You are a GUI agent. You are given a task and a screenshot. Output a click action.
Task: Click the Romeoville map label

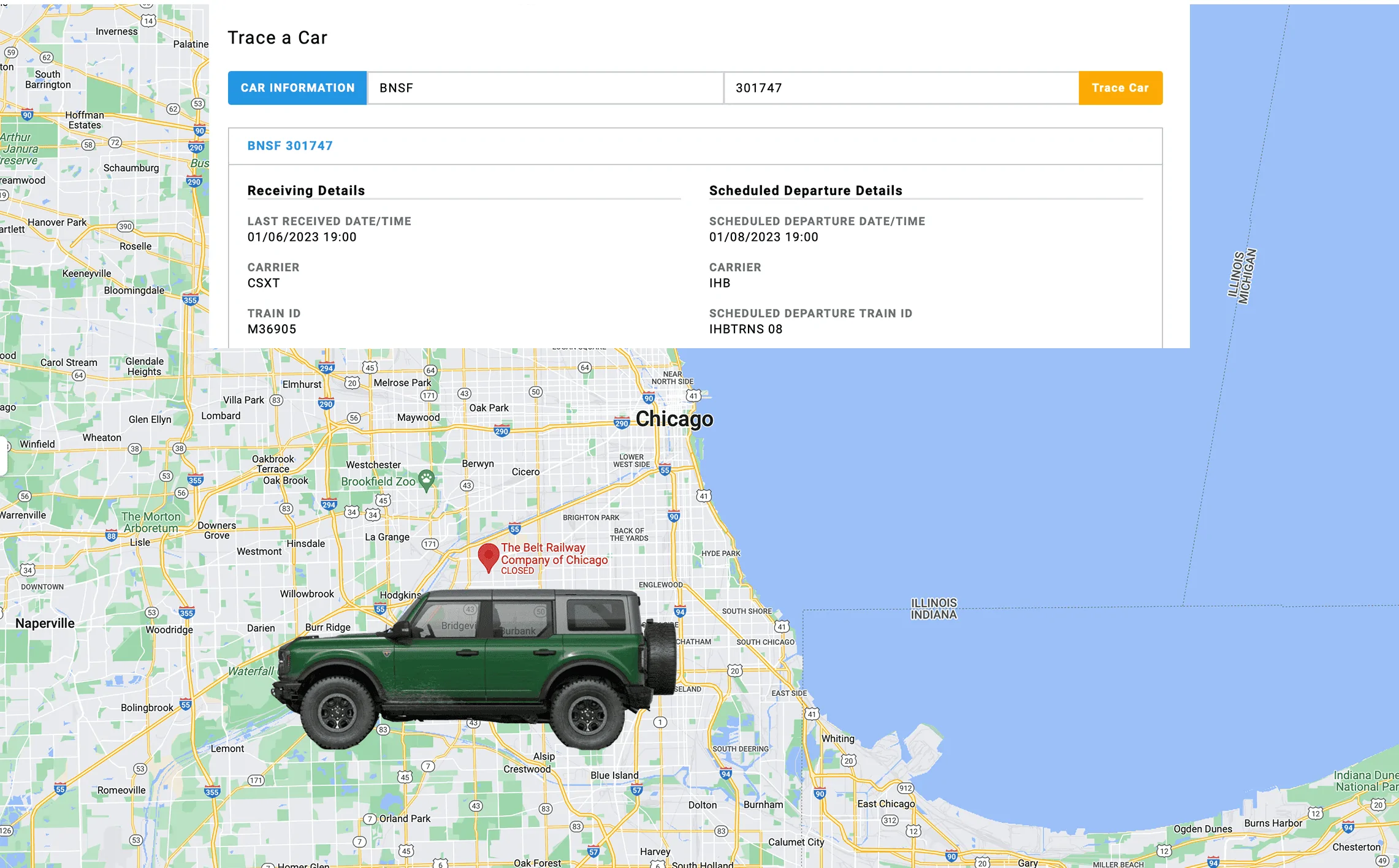coord(121,790)
